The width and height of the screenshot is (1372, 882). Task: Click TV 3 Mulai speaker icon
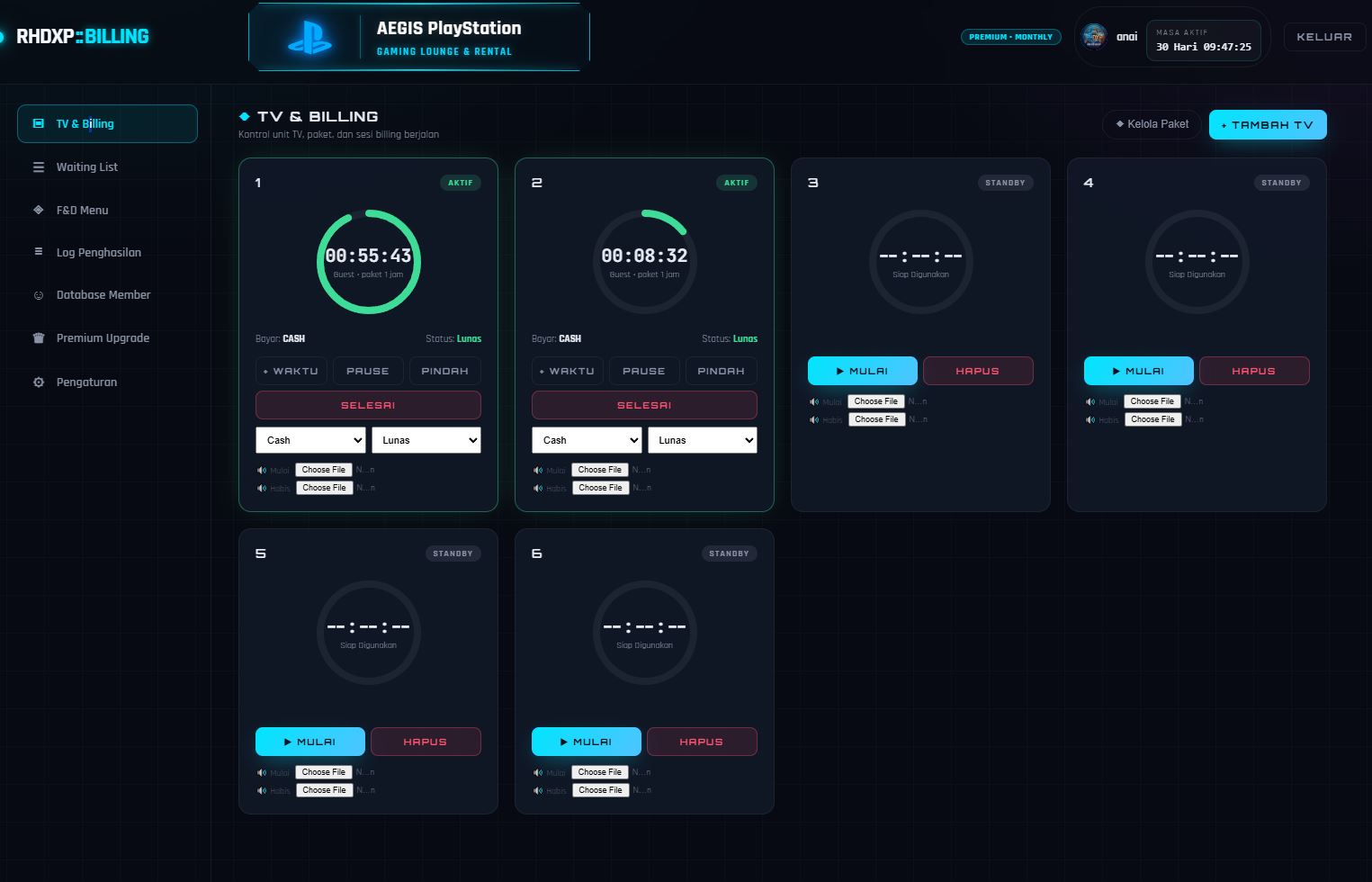click(x=813, y=401)
